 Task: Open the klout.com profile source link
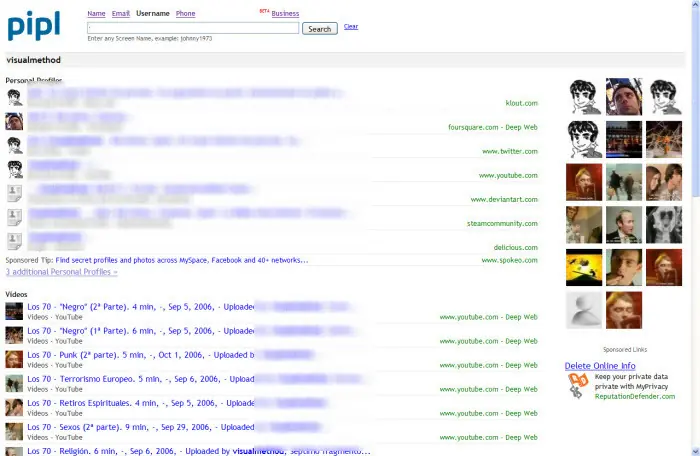point(521,103)
